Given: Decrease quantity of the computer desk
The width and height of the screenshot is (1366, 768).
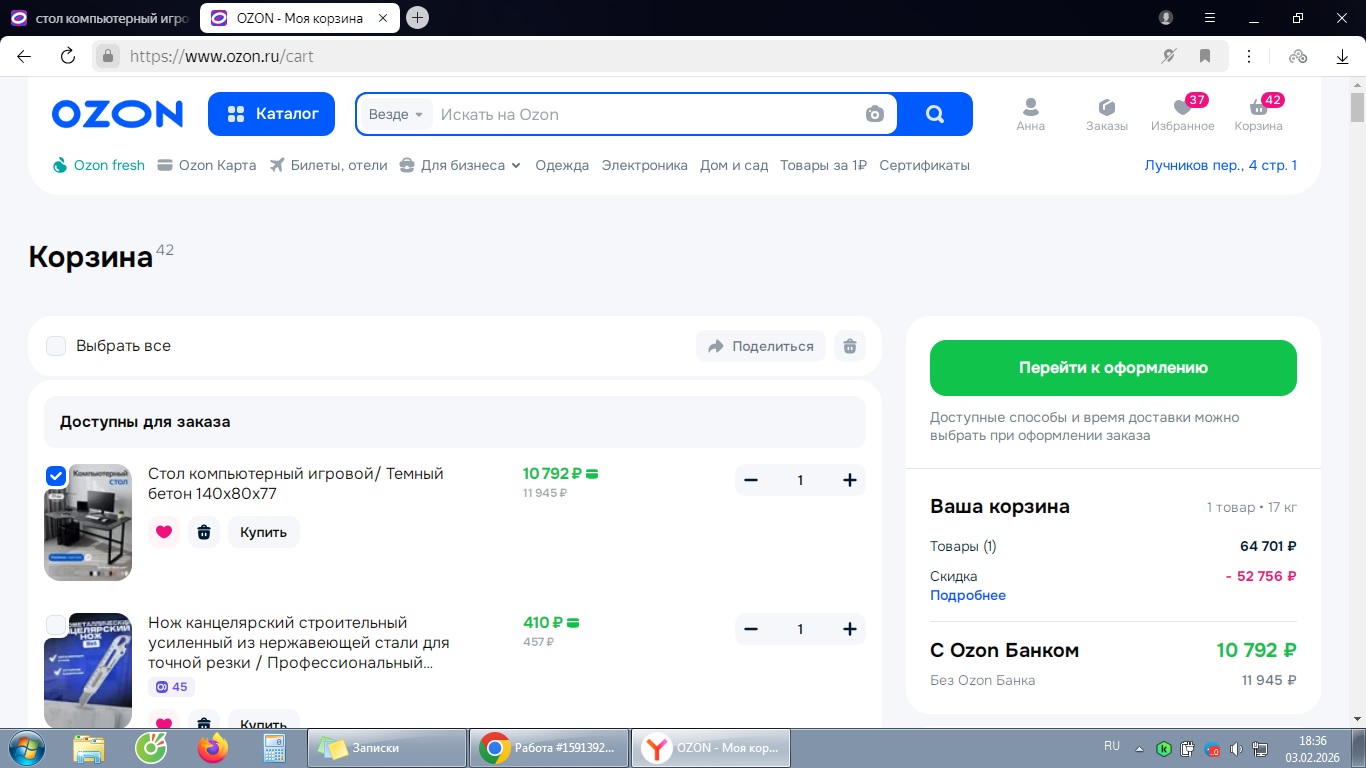Looking at the screenshot, I should (751, 480).
